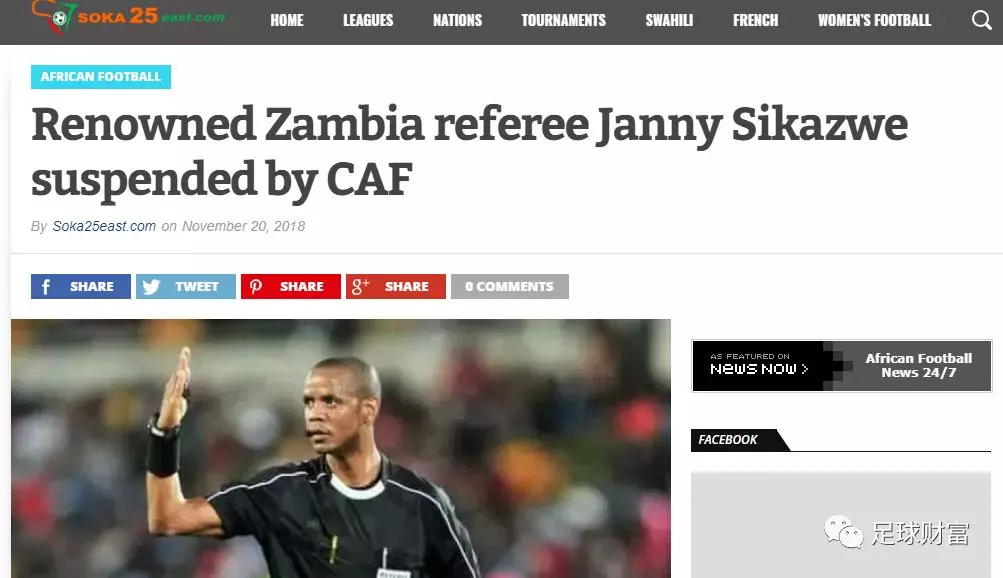
Task: Click the article headline about Janny Sikazwe
Action: 469,151
